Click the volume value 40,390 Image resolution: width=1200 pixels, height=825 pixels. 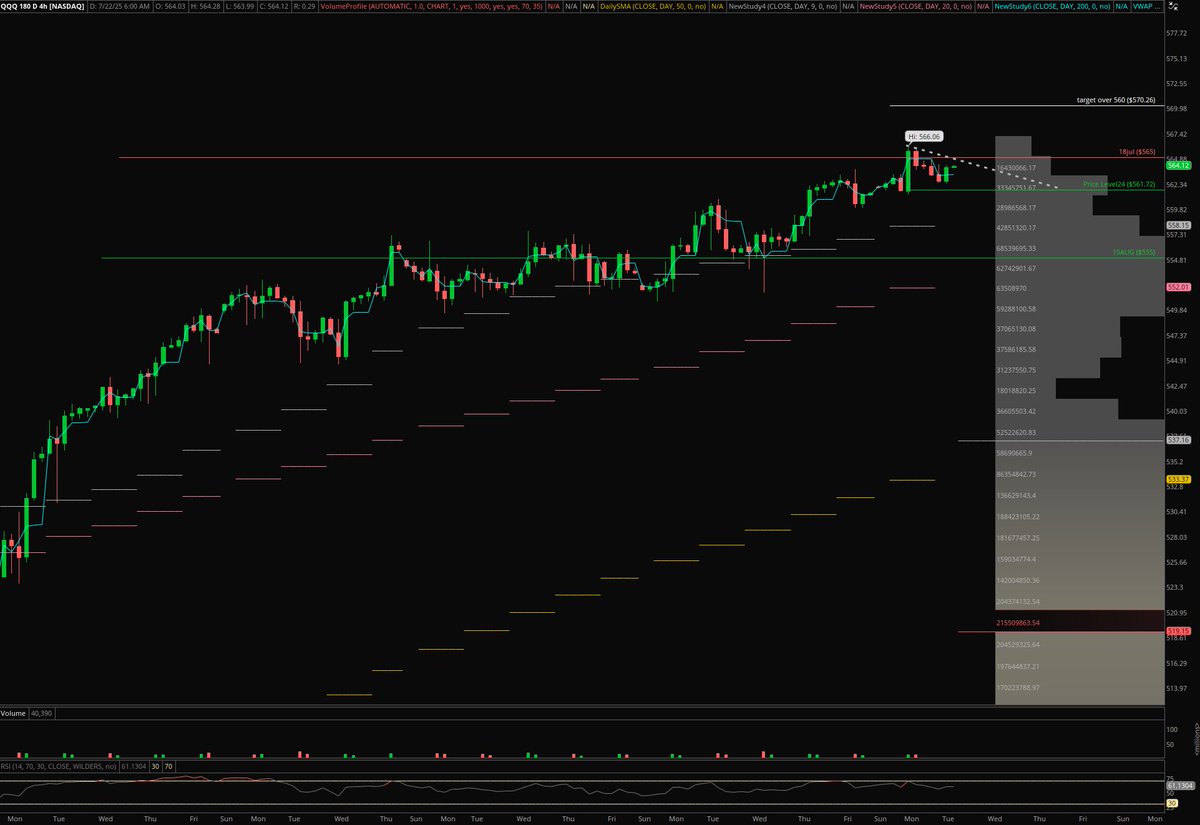tap(42, 714)
